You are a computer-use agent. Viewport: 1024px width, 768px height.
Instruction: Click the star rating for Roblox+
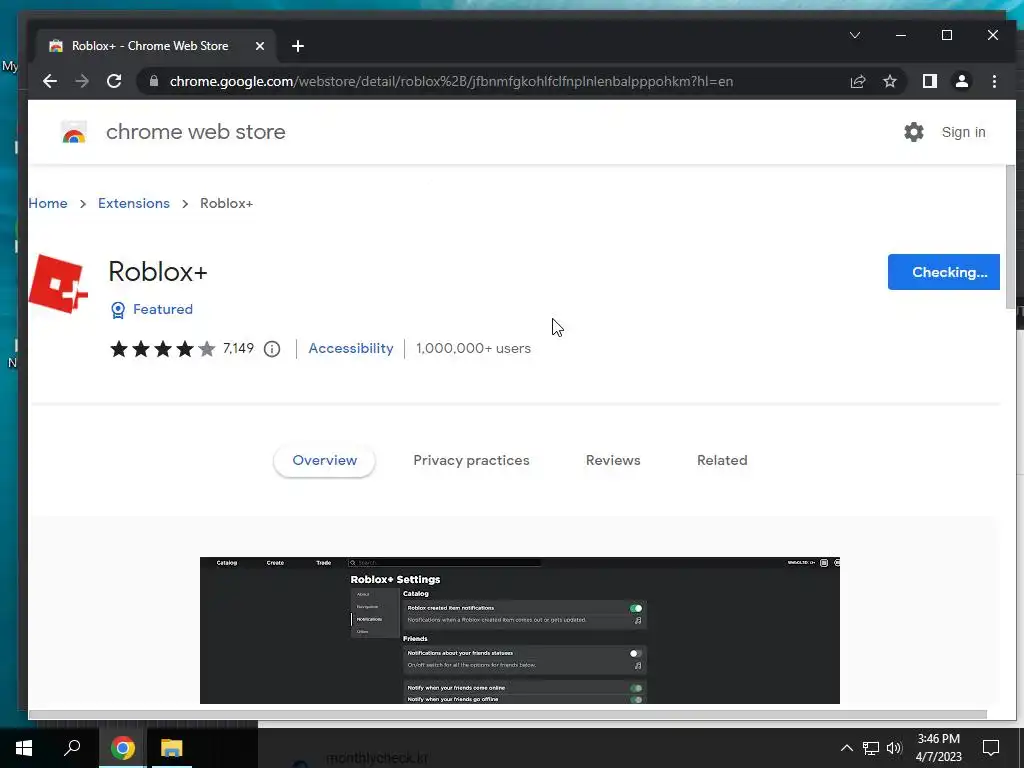pyautogui.click(x=163, y=349)
